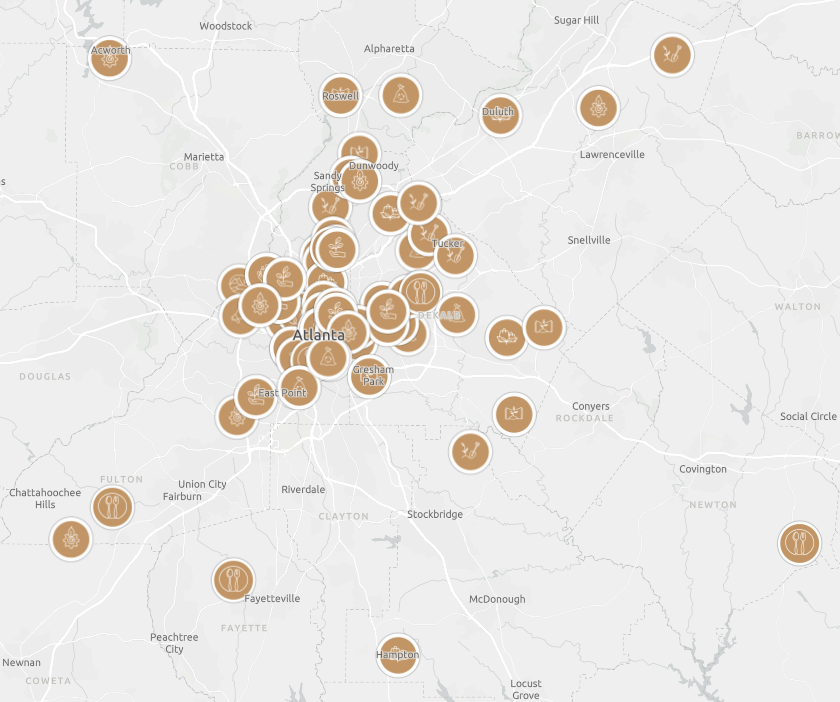Select the Hampton marker at the bottom
This screenshot has height=702, width=840.
pyautogui.click(x=397, y=653)
